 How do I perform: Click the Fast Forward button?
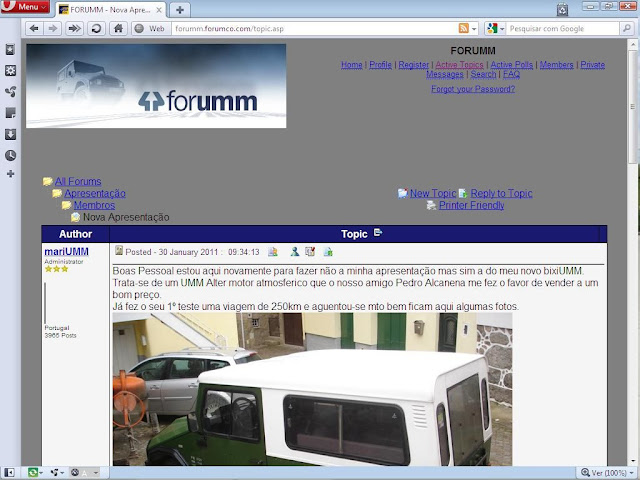click(x=74, y=29)
